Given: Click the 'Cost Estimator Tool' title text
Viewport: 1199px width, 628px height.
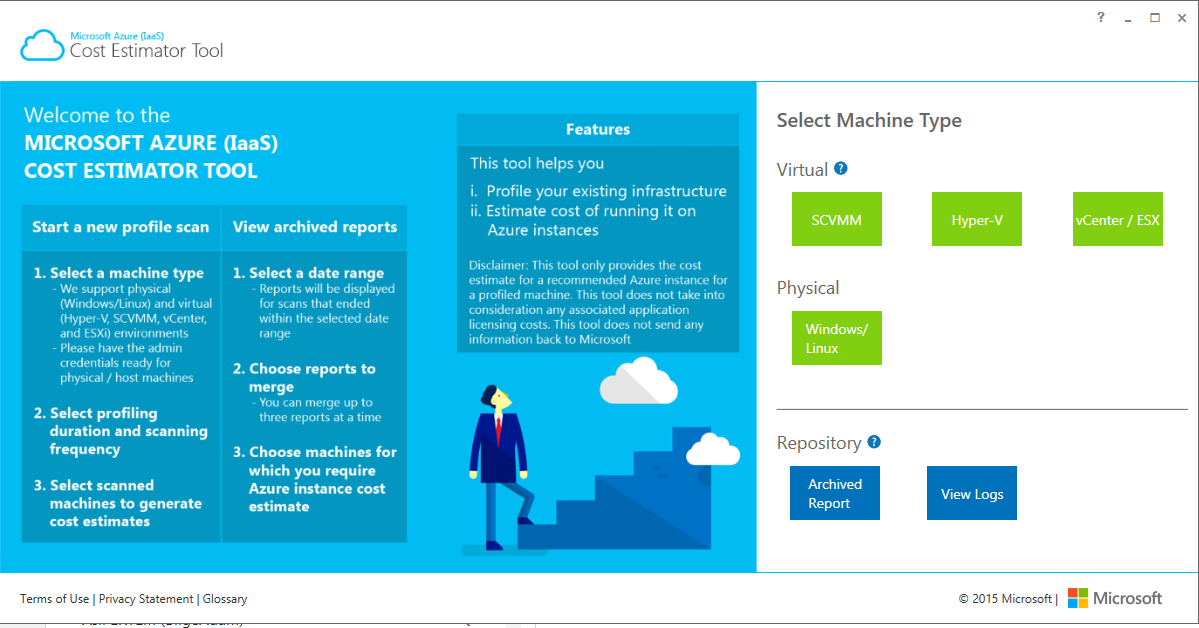Looking at the screenshot, I should tap(147, 50).
